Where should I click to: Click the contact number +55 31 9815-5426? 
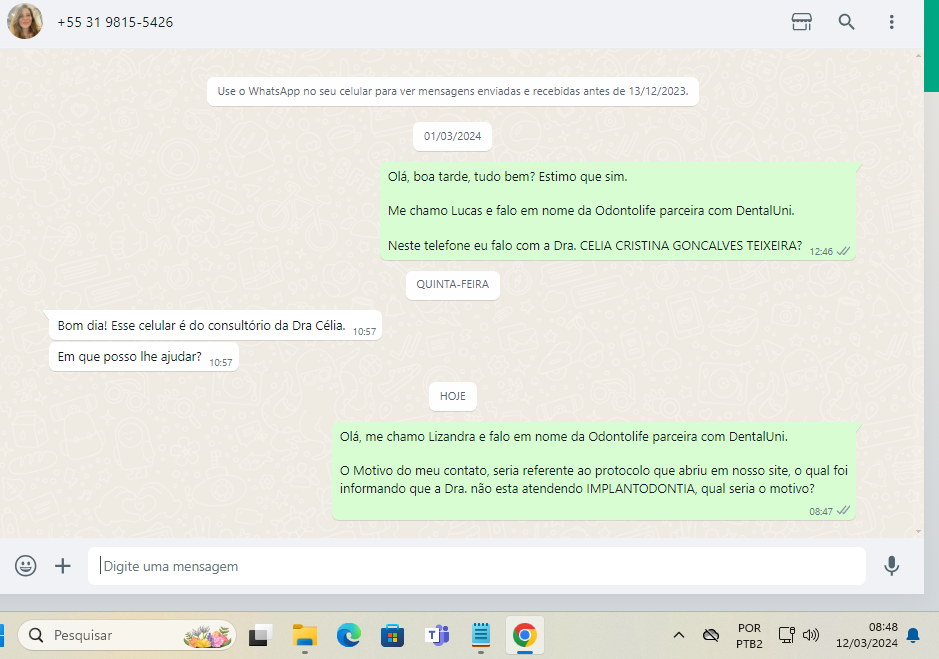pyautogui.click(x=115, y=22)
